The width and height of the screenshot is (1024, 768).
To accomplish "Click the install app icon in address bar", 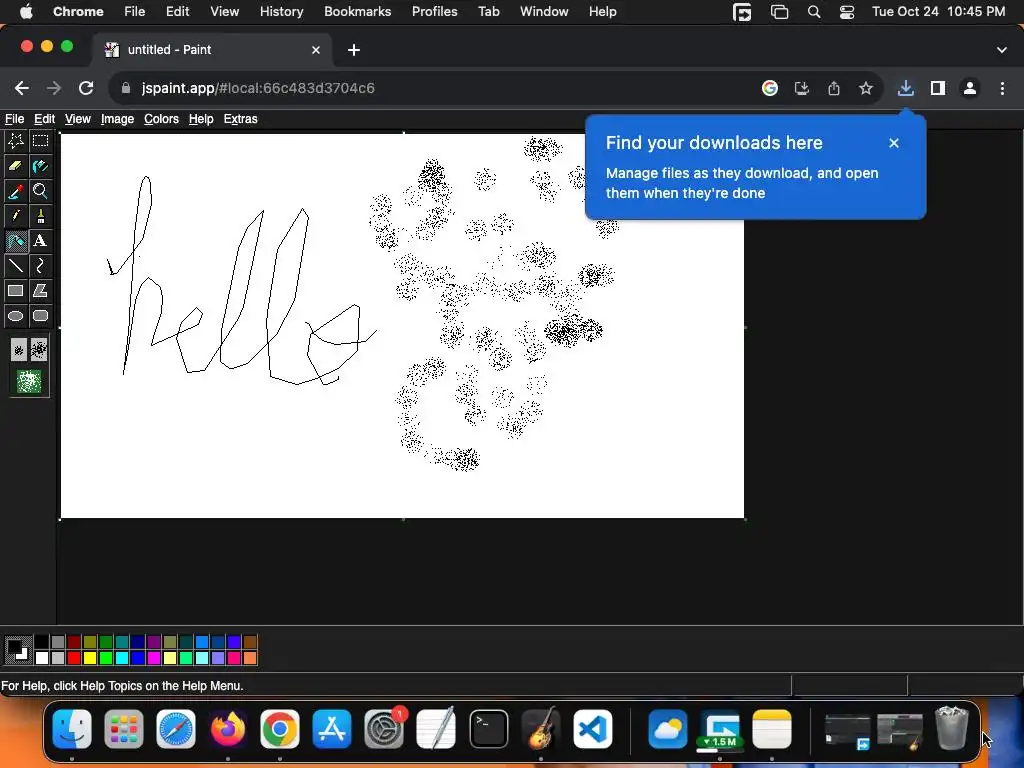I will (x=802, y=88).
